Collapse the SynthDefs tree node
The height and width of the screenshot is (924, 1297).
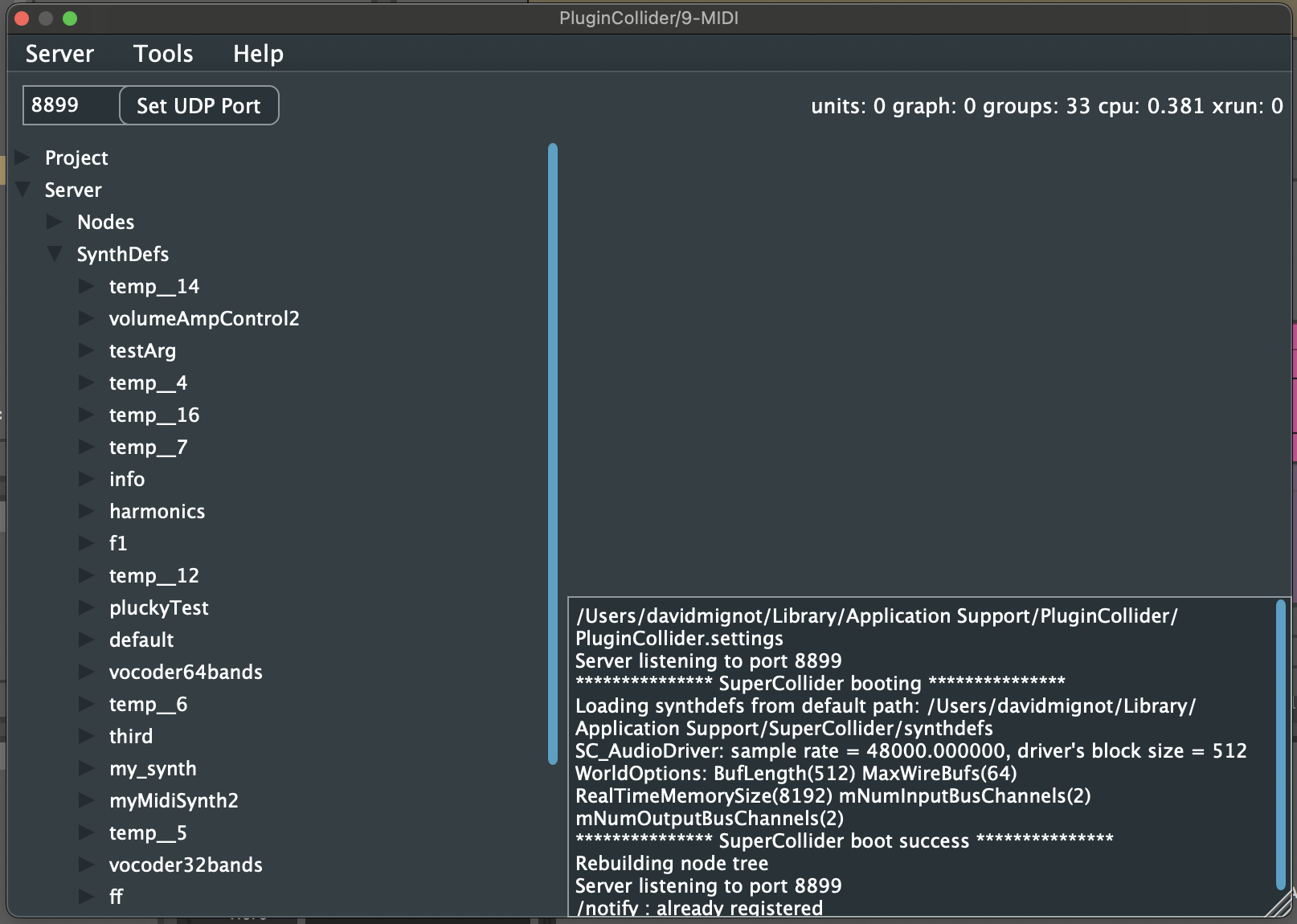point(55,254)
